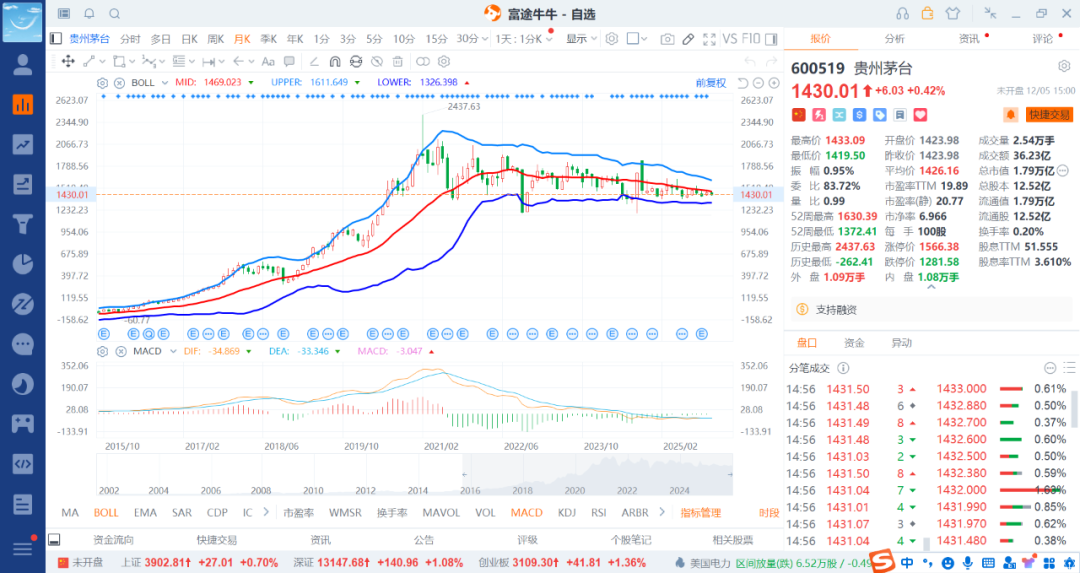Open the search magnifier in title bar
Viewport: 1080px width, 573px height.
[x=114, y=13]
